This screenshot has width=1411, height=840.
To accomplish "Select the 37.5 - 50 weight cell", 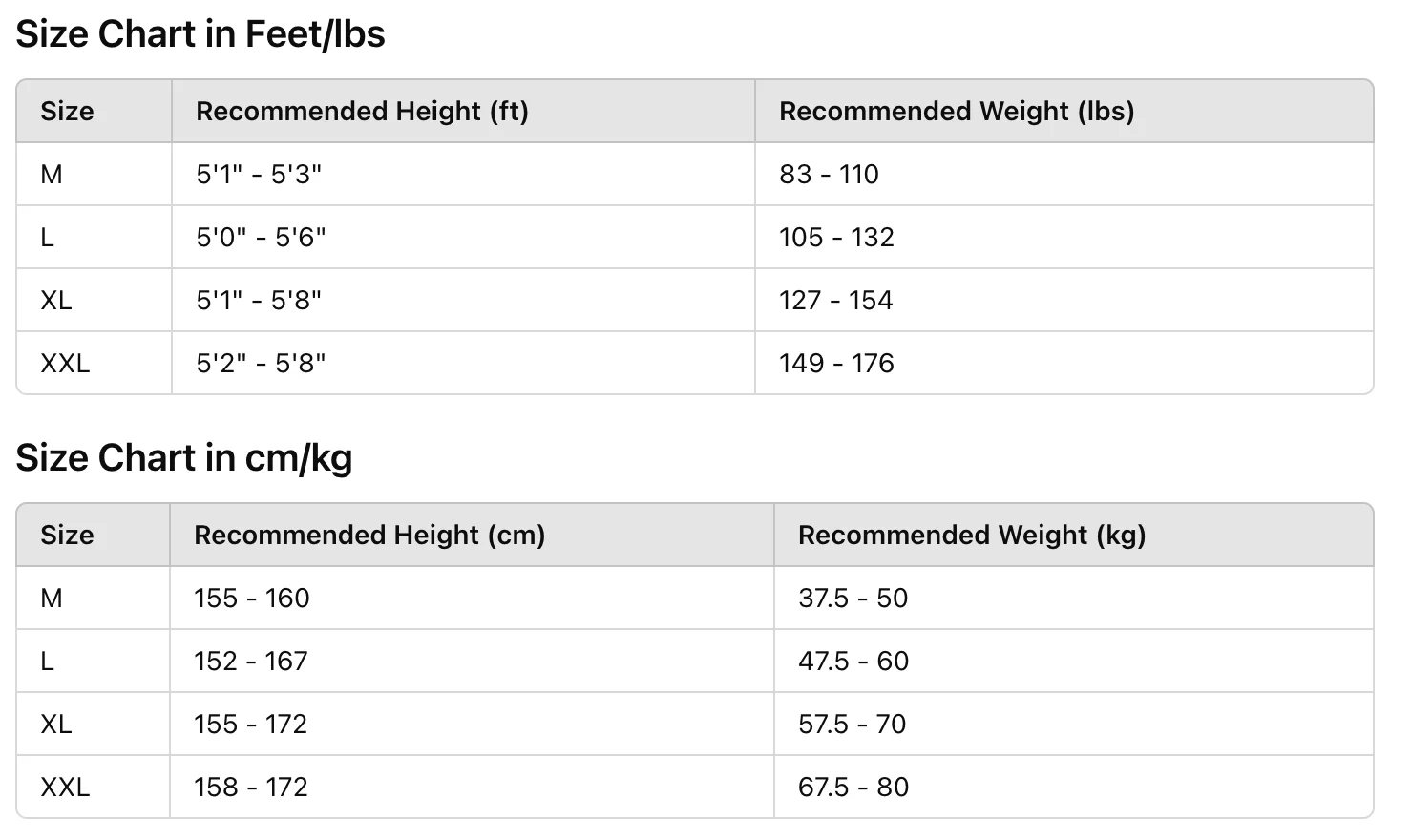I will (x=853, y=598).
